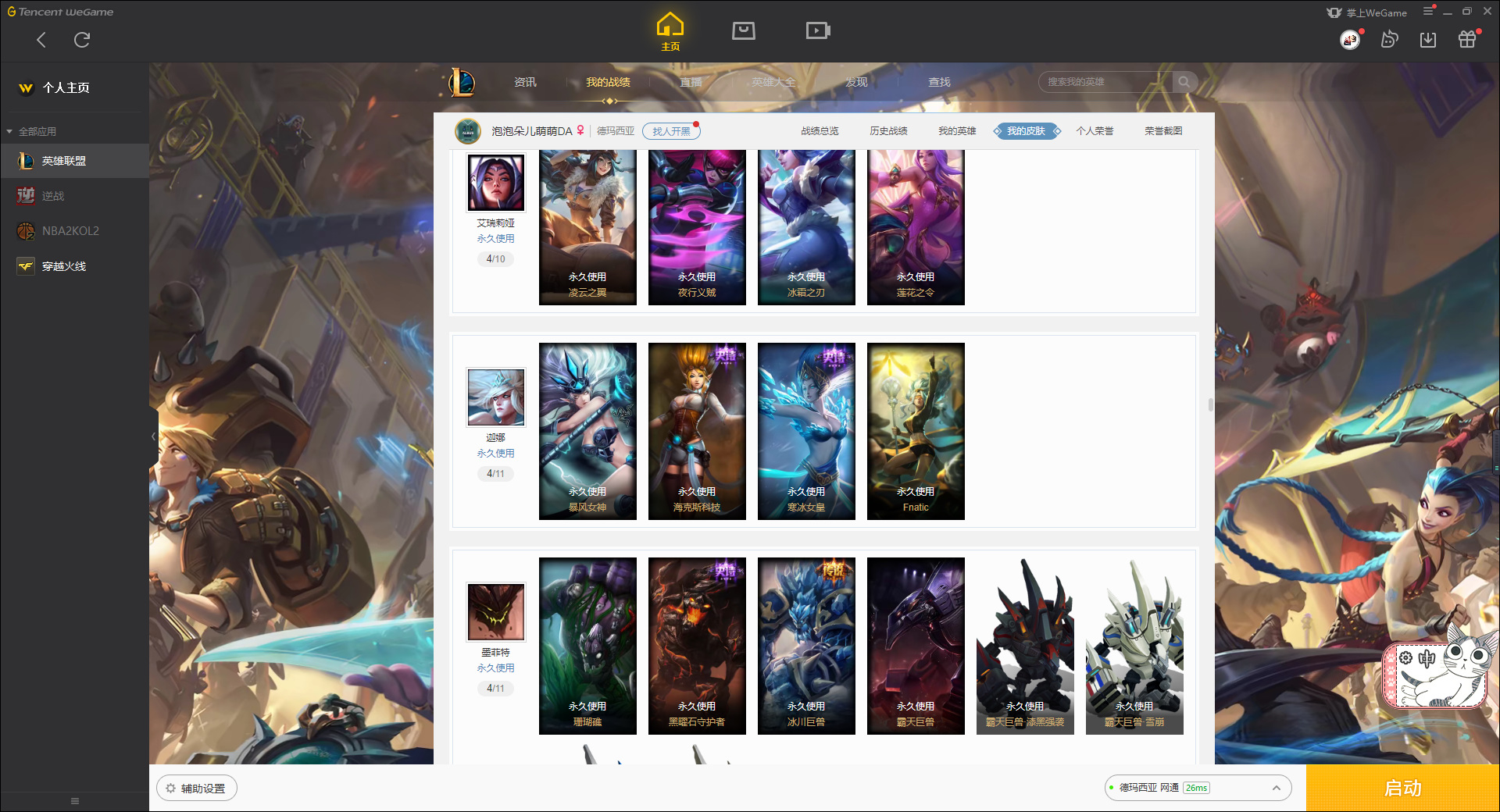This screenshot has width=1500, height=812.
Task: Select 英雄联盟 in sidebar
Action: point(74,161)
